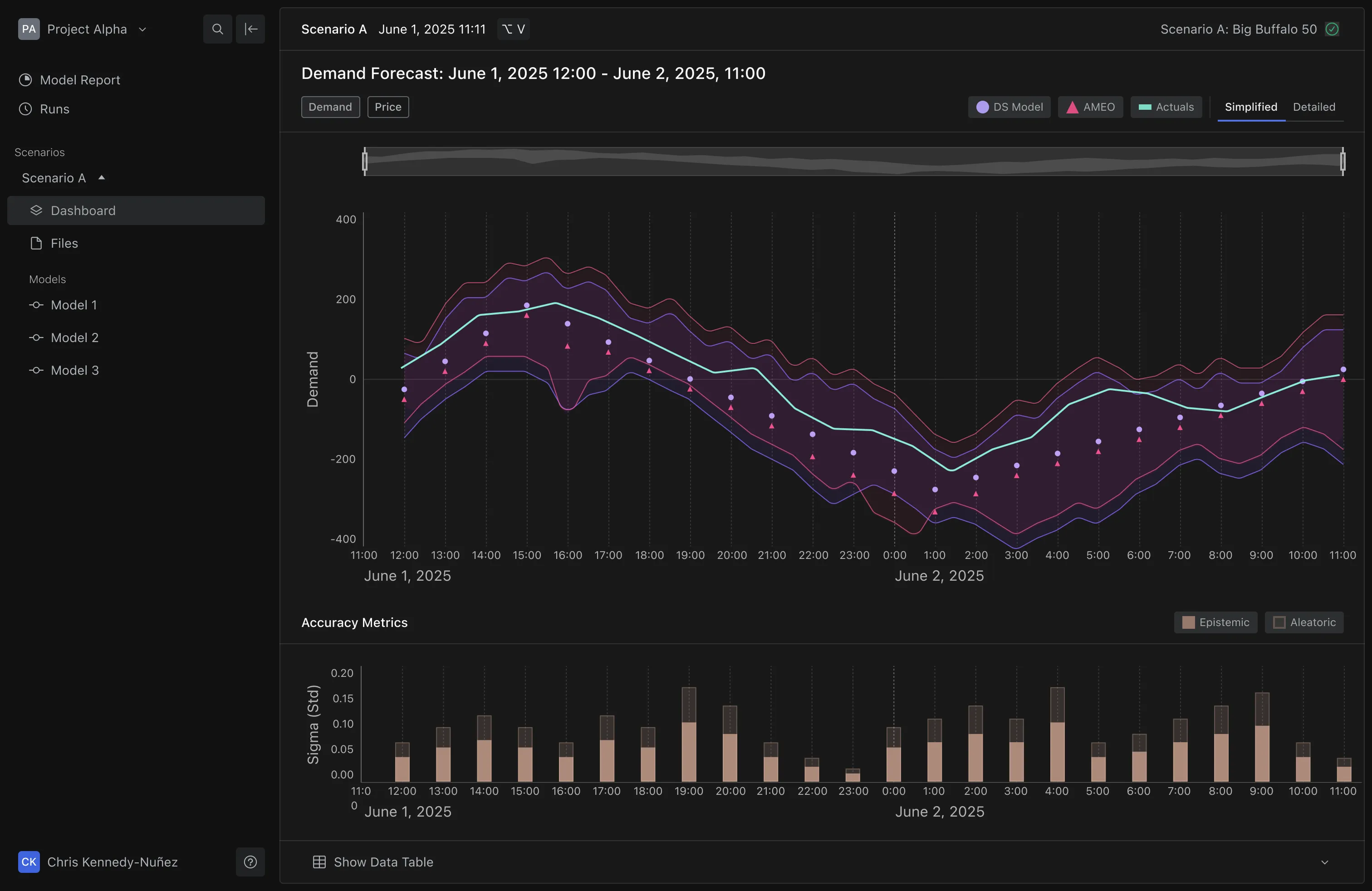Expand data table with chevron down
Viewport: 1372px width, 891px height.
tap(1325, 862)
